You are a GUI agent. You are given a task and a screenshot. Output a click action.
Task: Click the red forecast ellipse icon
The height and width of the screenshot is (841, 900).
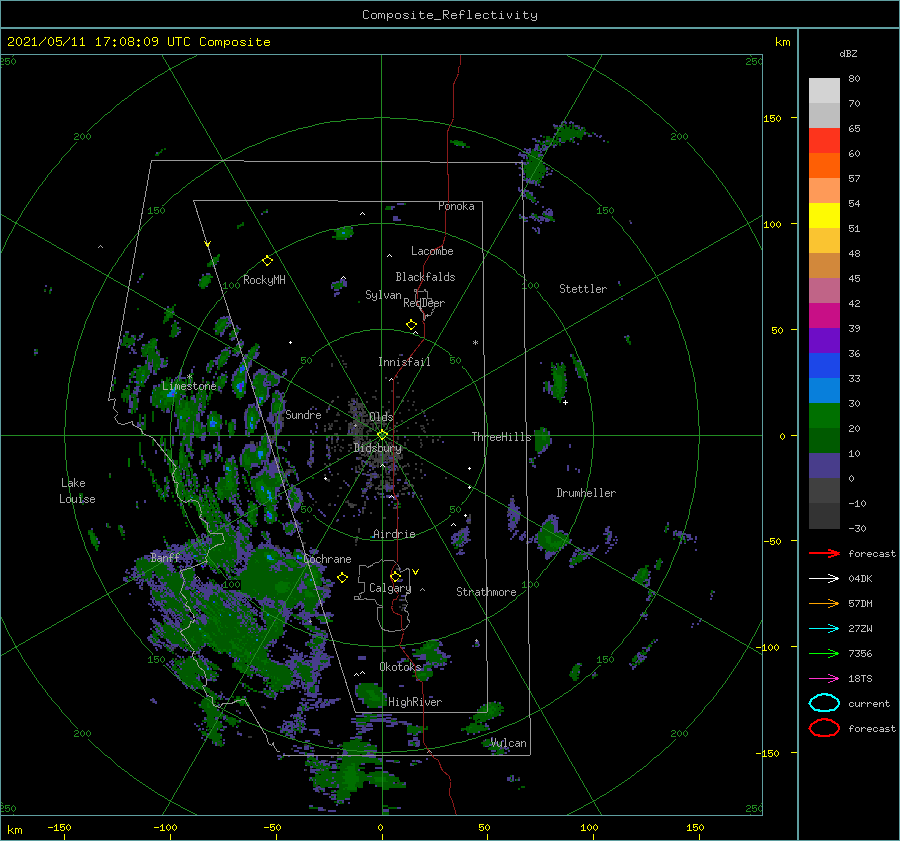[824, 728]
